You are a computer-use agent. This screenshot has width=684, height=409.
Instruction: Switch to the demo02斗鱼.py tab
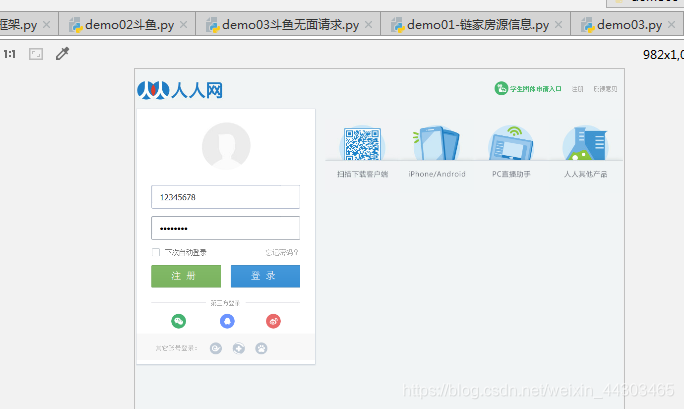click(129, 25)
